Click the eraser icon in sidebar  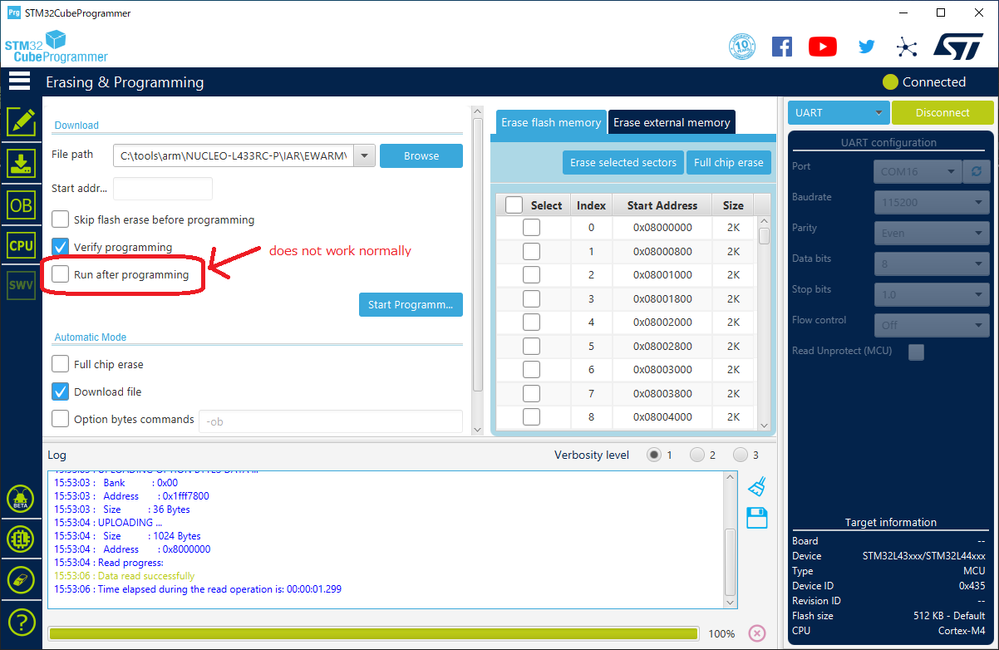20,580
